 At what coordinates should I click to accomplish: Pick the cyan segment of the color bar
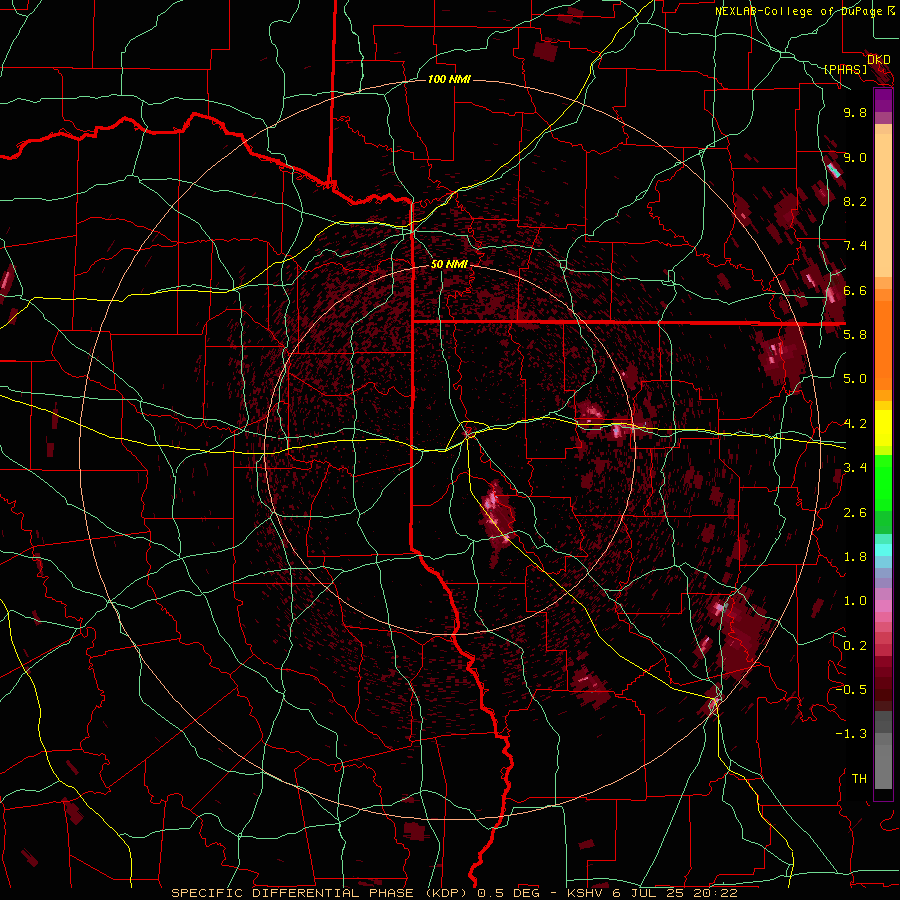pyautogui.click(x=883, y=549)
